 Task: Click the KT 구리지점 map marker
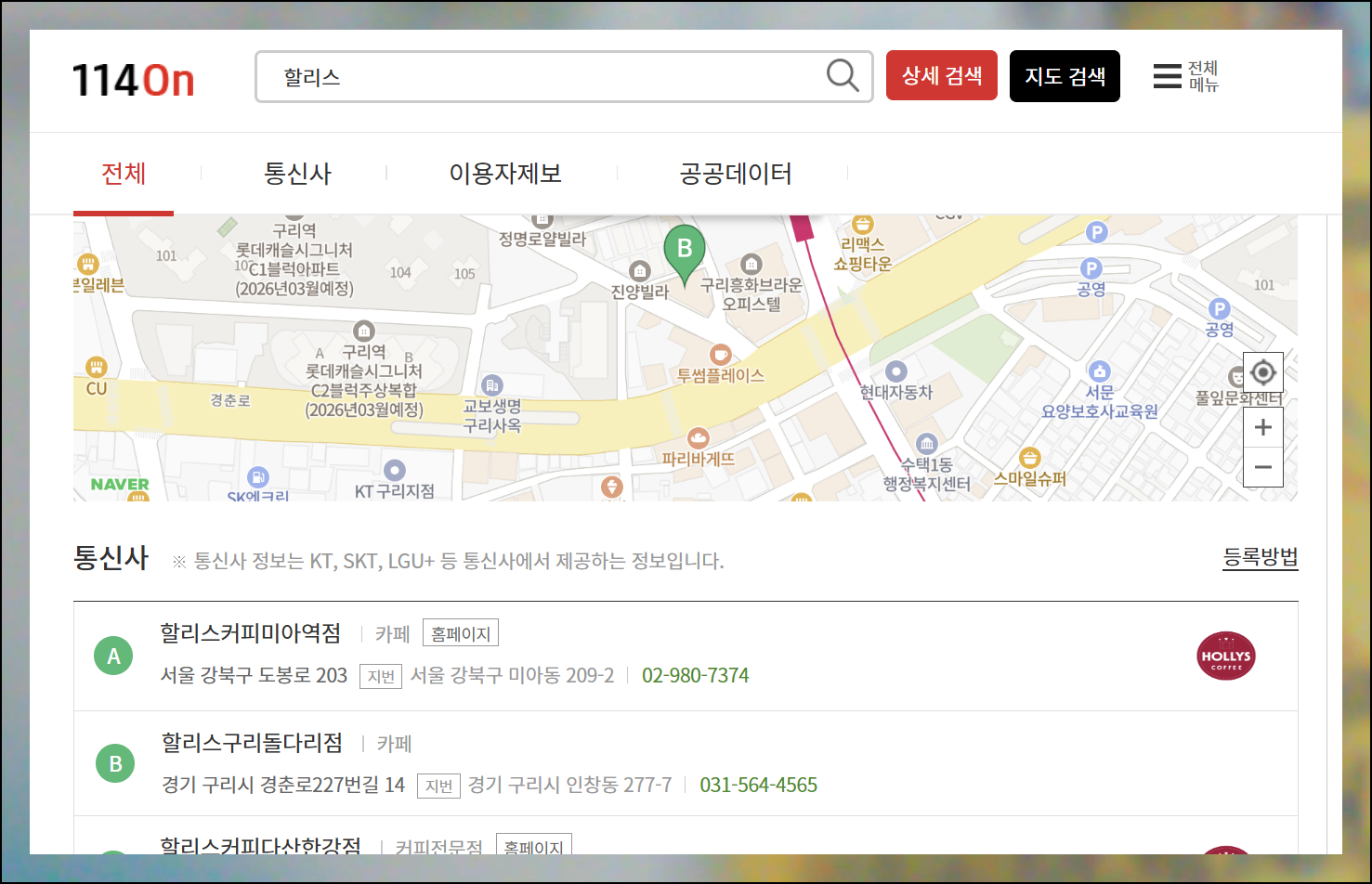tap(395, 470)
